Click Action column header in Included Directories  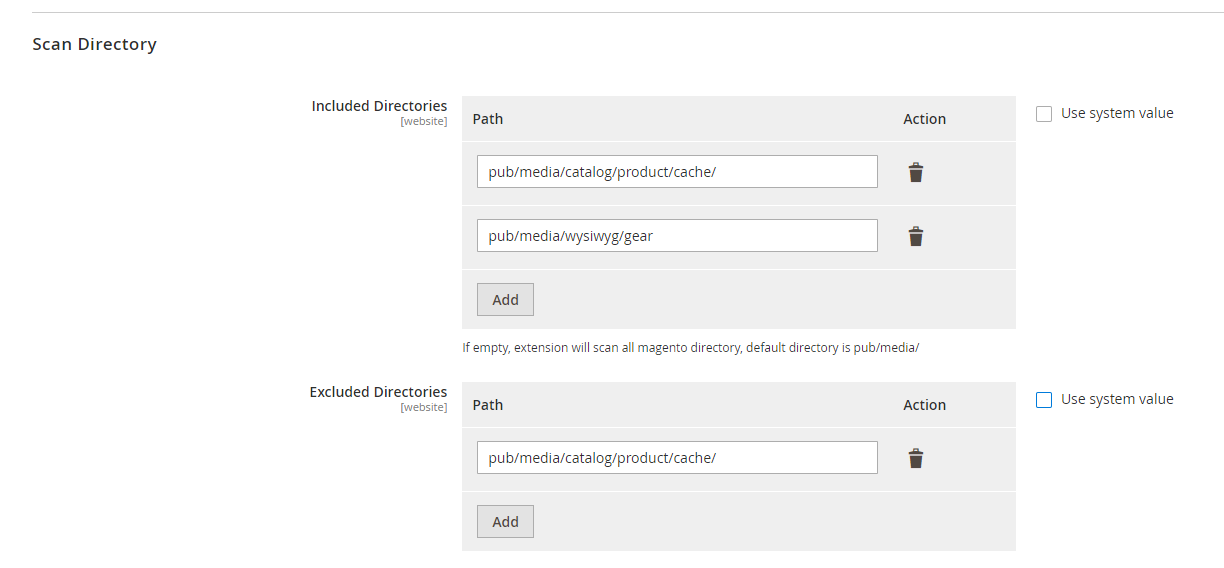coord(924,119)
